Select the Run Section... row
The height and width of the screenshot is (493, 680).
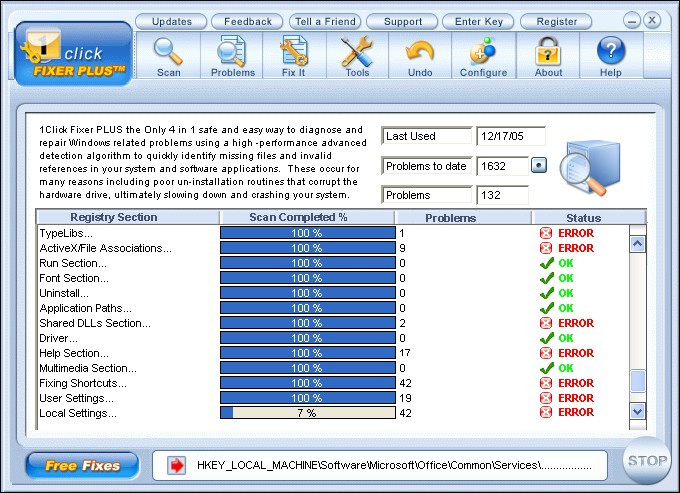(73, 263)
